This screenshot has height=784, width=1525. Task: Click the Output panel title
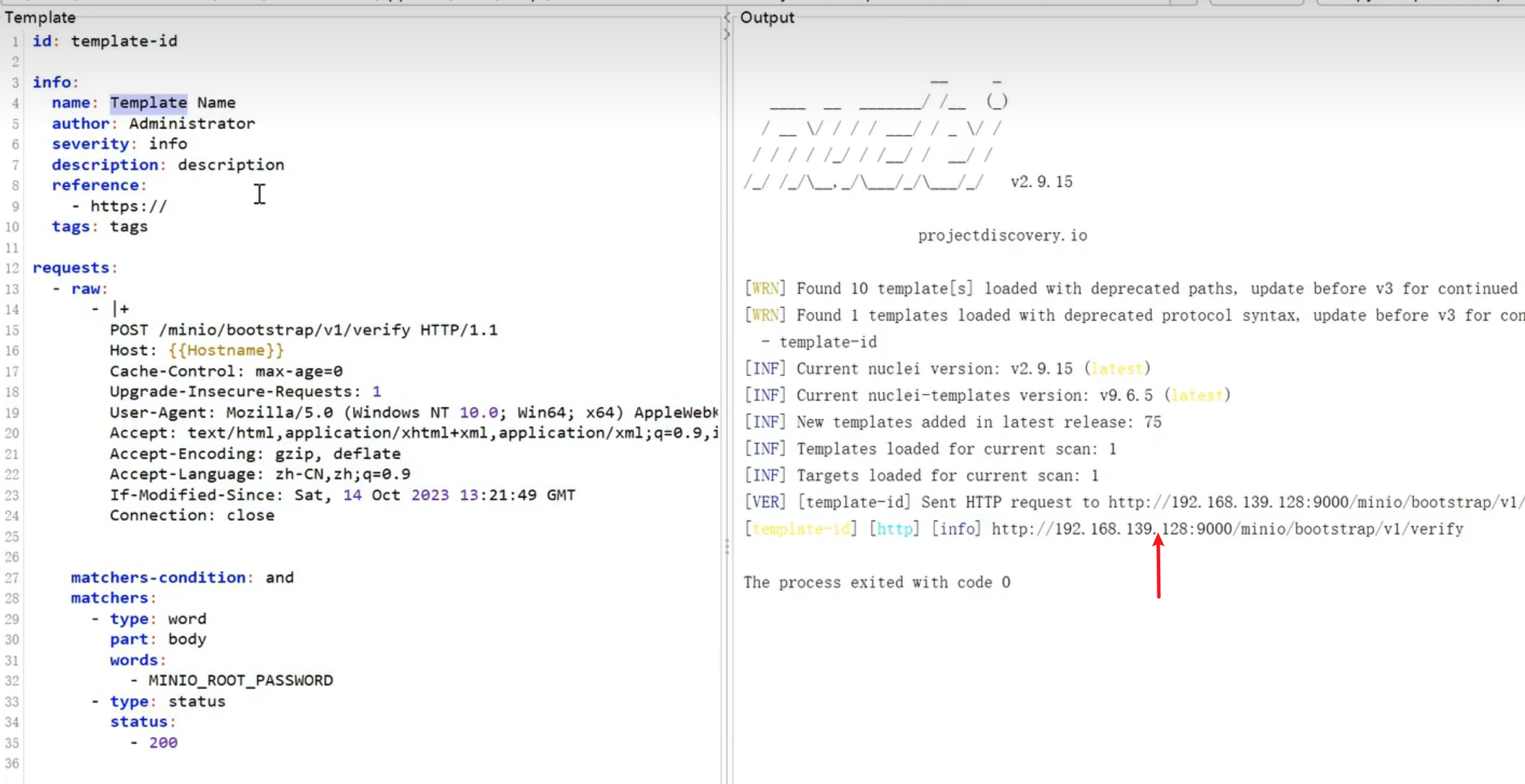[x=767, y=17]
